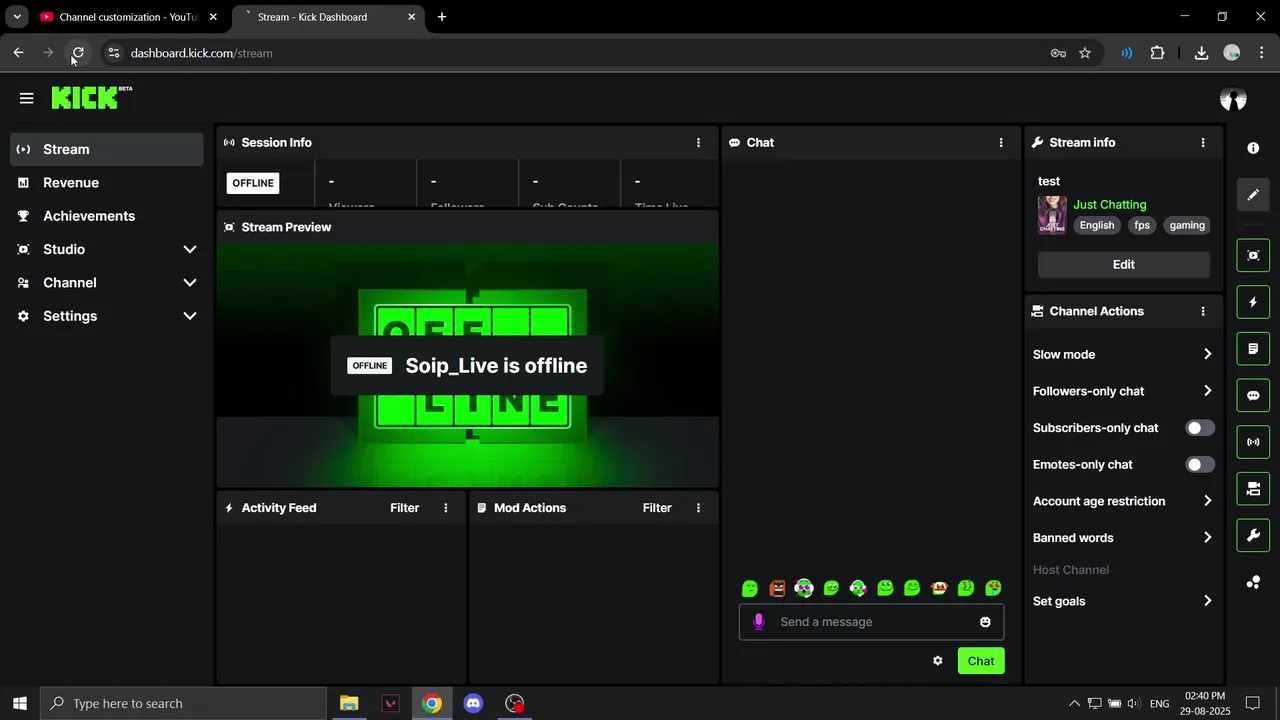Open Mod Actions three-dot menu

point(698,508)
